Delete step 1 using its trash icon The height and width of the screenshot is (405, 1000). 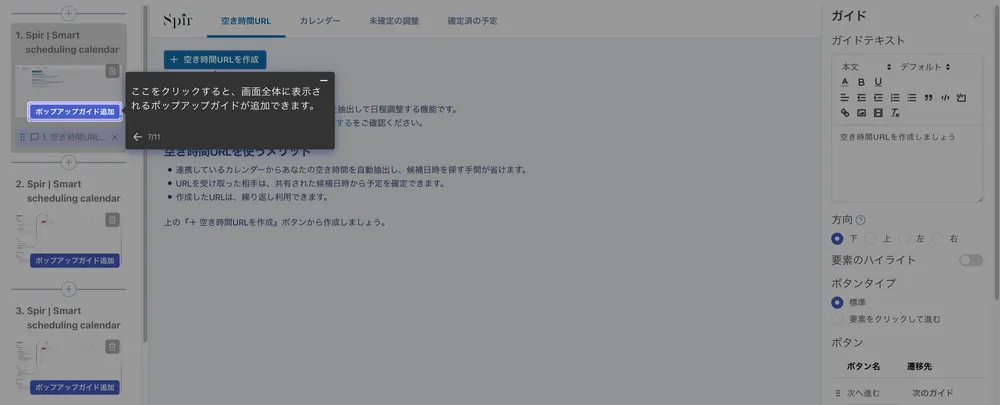[x=112, y=71]
